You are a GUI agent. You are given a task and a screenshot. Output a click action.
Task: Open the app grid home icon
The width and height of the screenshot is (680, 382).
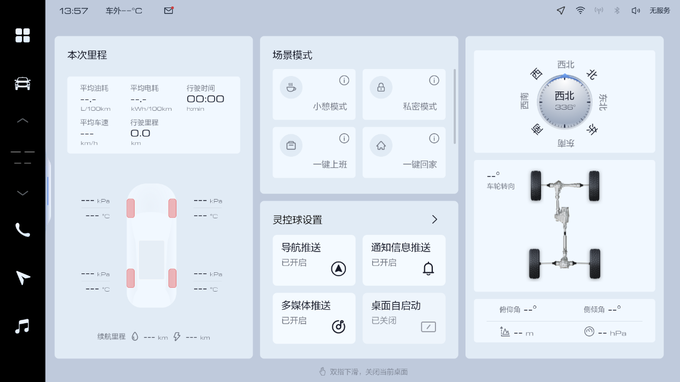(23, 36)
